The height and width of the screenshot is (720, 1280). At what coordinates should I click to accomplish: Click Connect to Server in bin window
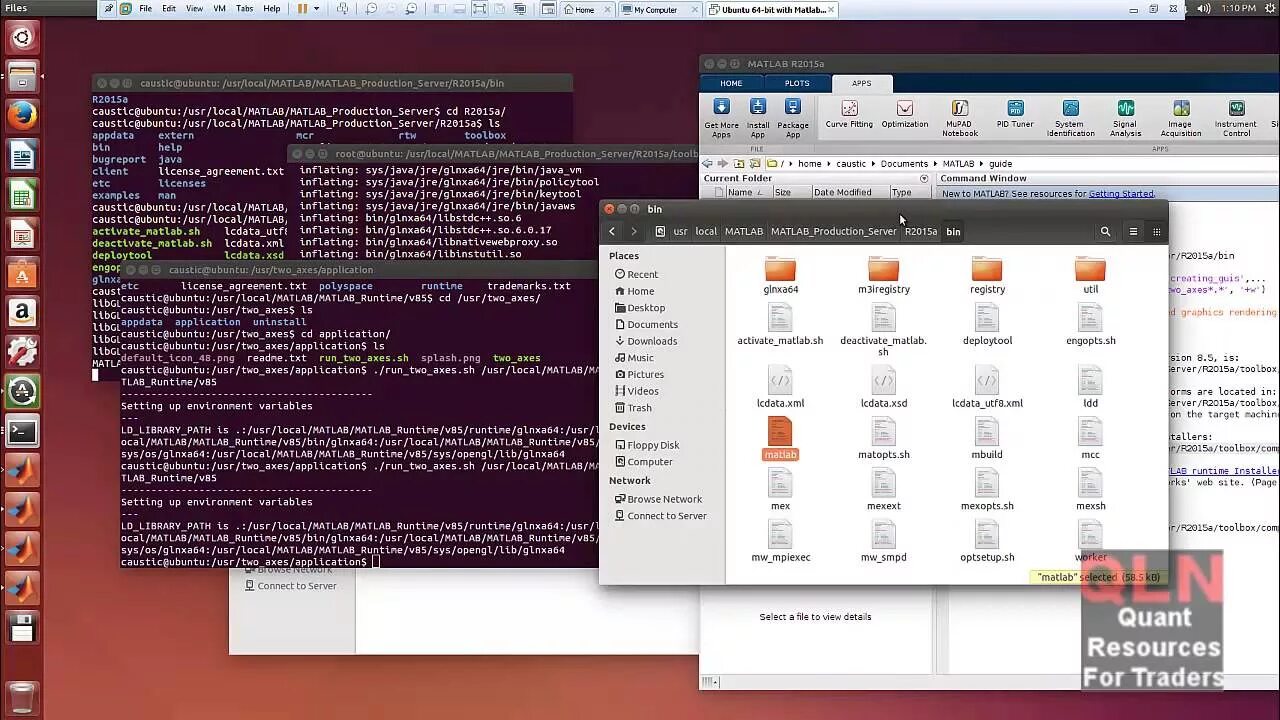point(661,516)
